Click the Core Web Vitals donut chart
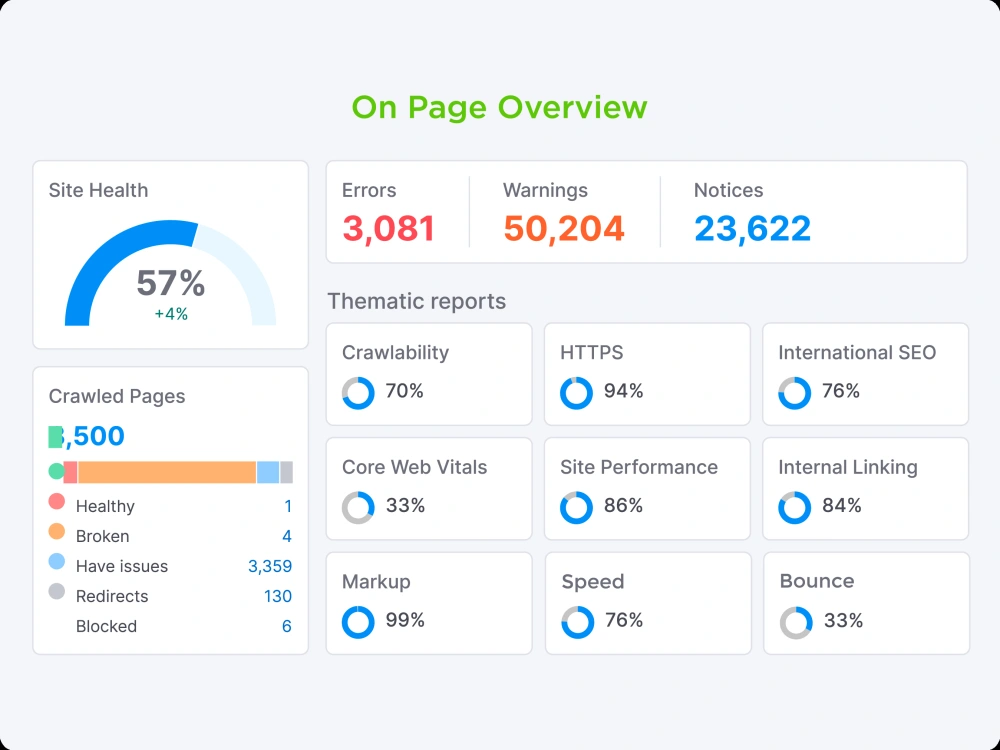Screen dimensions: 1000x750 [x=358, y=508]
